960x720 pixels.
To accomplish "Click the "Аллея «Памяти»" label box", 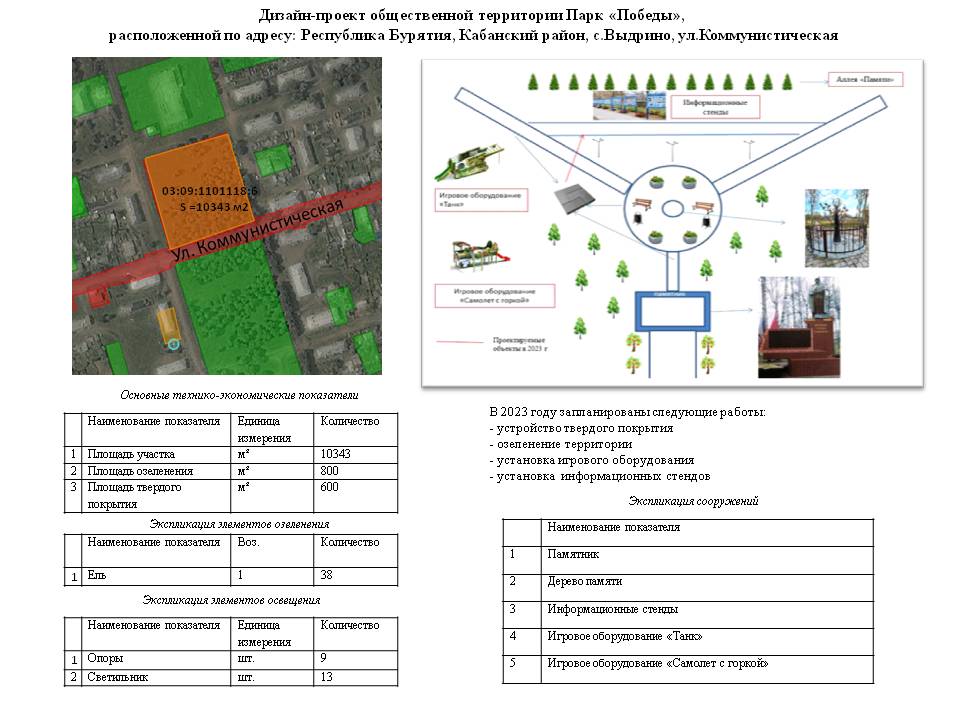I will click(x=865, y=79).
